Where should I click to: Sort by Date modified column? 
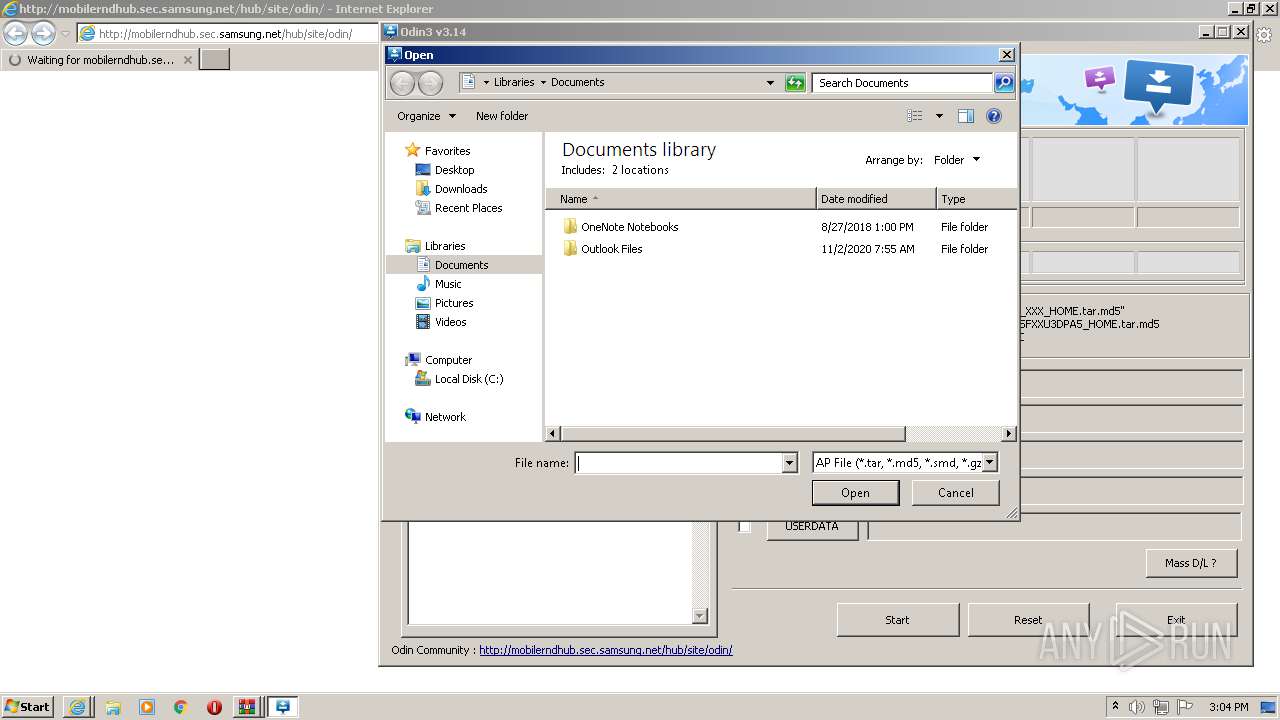(x=876, y=199)
